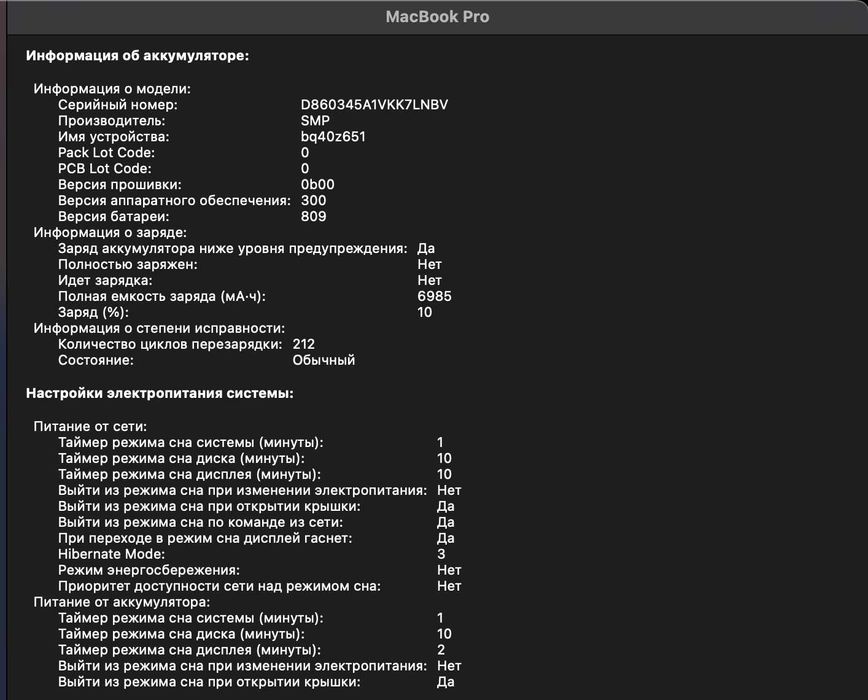Image resolution: width=868 pixels, height=700 pixels.
Task: Click "При переходе в режим сна дисплей гаснет:"
Action: pyautogui.click(x=205, y=538)
